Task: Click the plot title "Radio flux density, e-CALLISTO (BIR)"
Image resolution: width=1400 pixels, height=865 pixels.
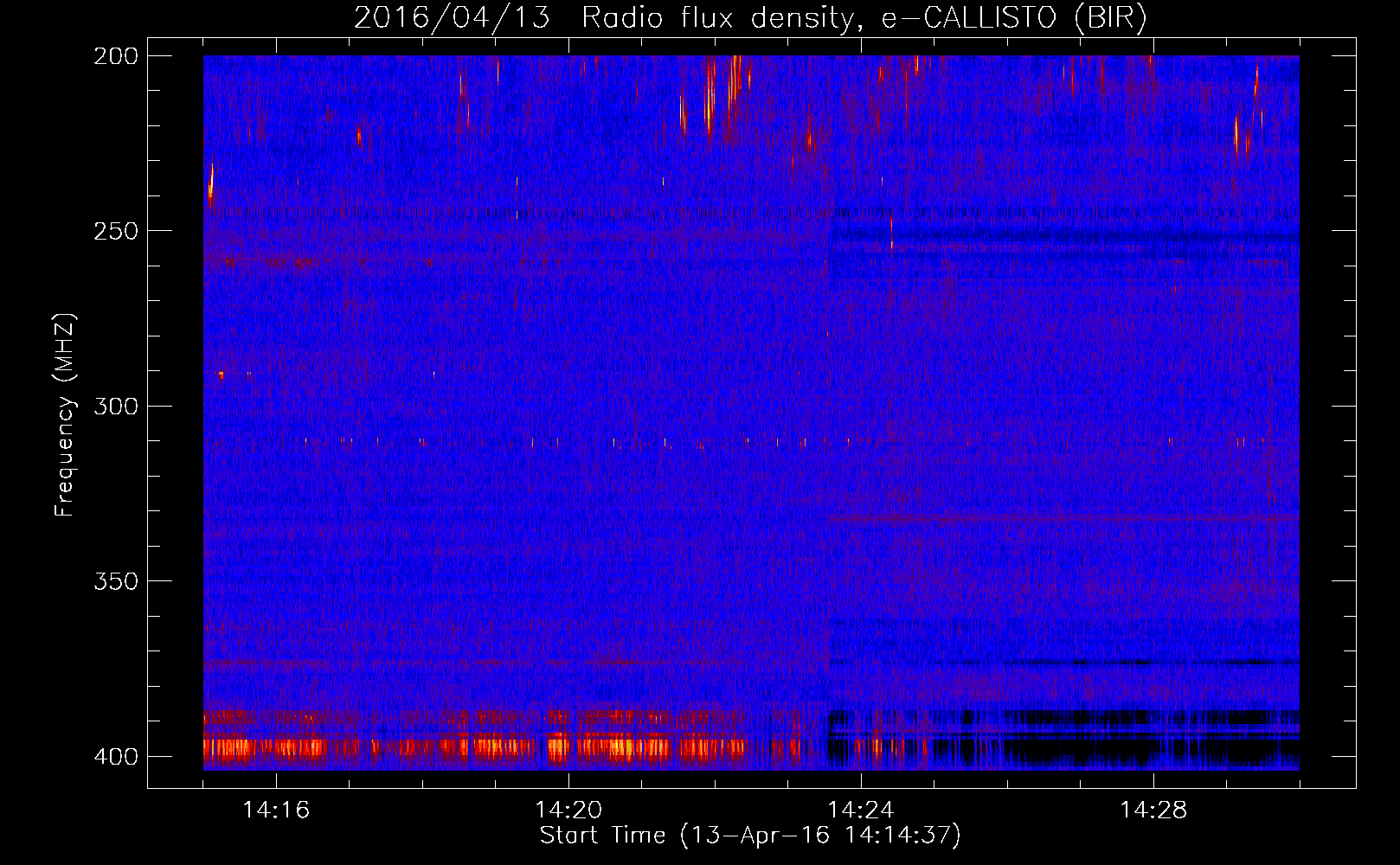Action: click(x=864, y=17)
